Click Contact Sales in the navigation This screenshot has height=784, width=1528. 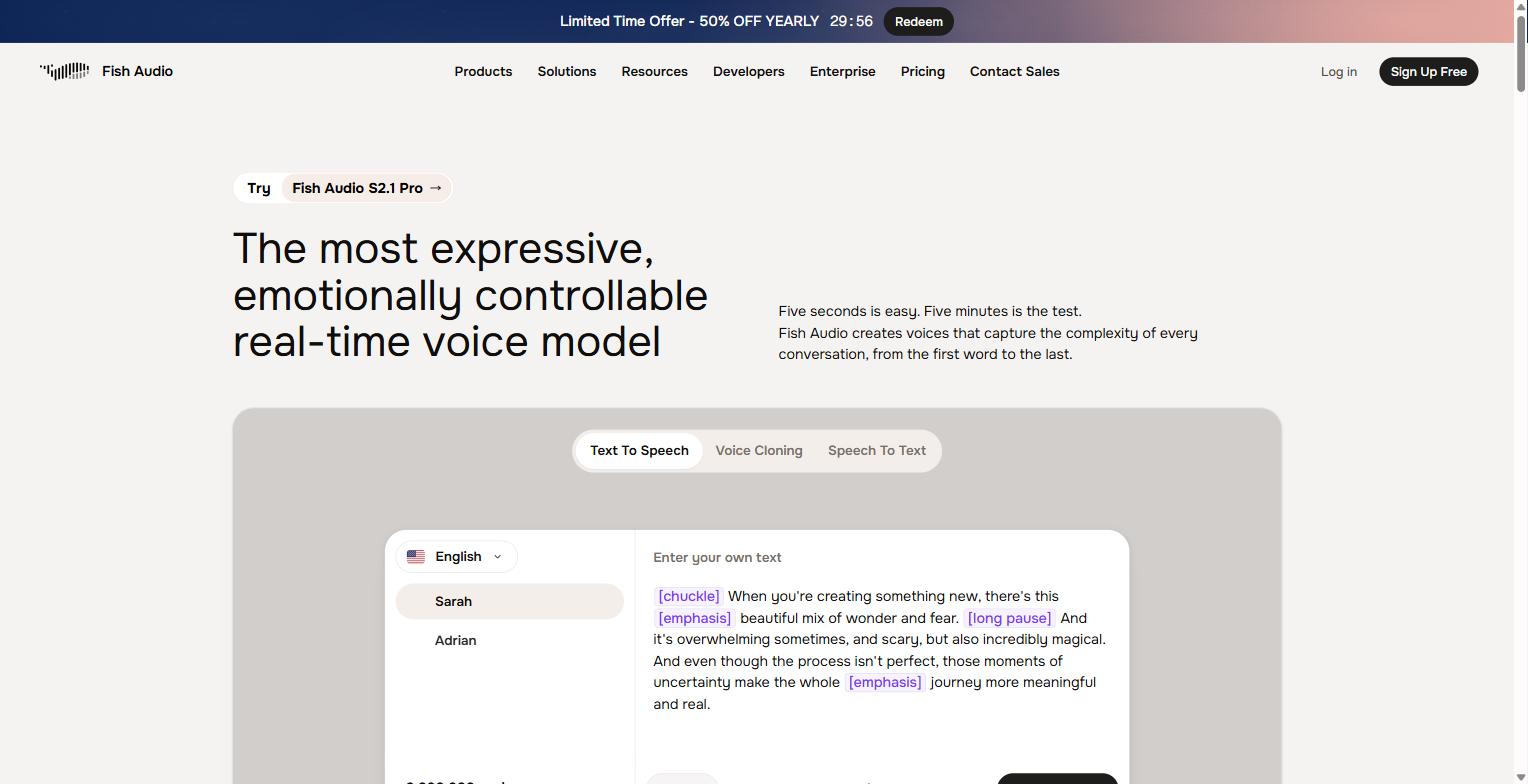1014,71
